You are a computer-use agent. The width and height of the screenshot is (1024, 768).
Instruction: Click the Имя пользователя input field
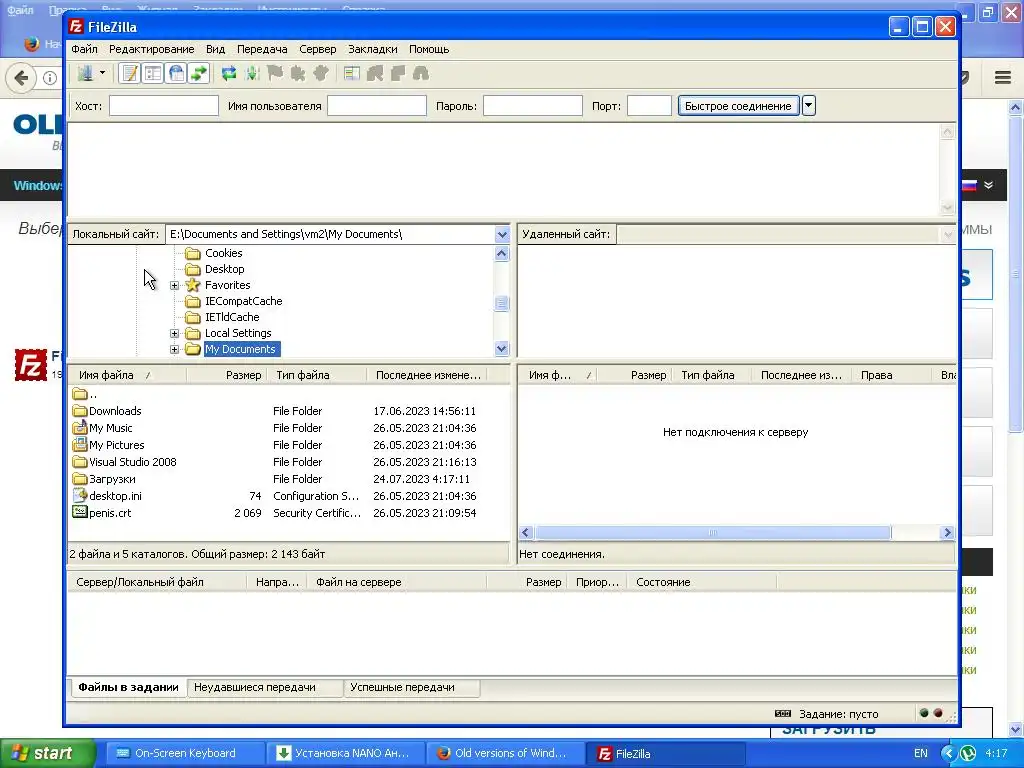pos(377,106)
